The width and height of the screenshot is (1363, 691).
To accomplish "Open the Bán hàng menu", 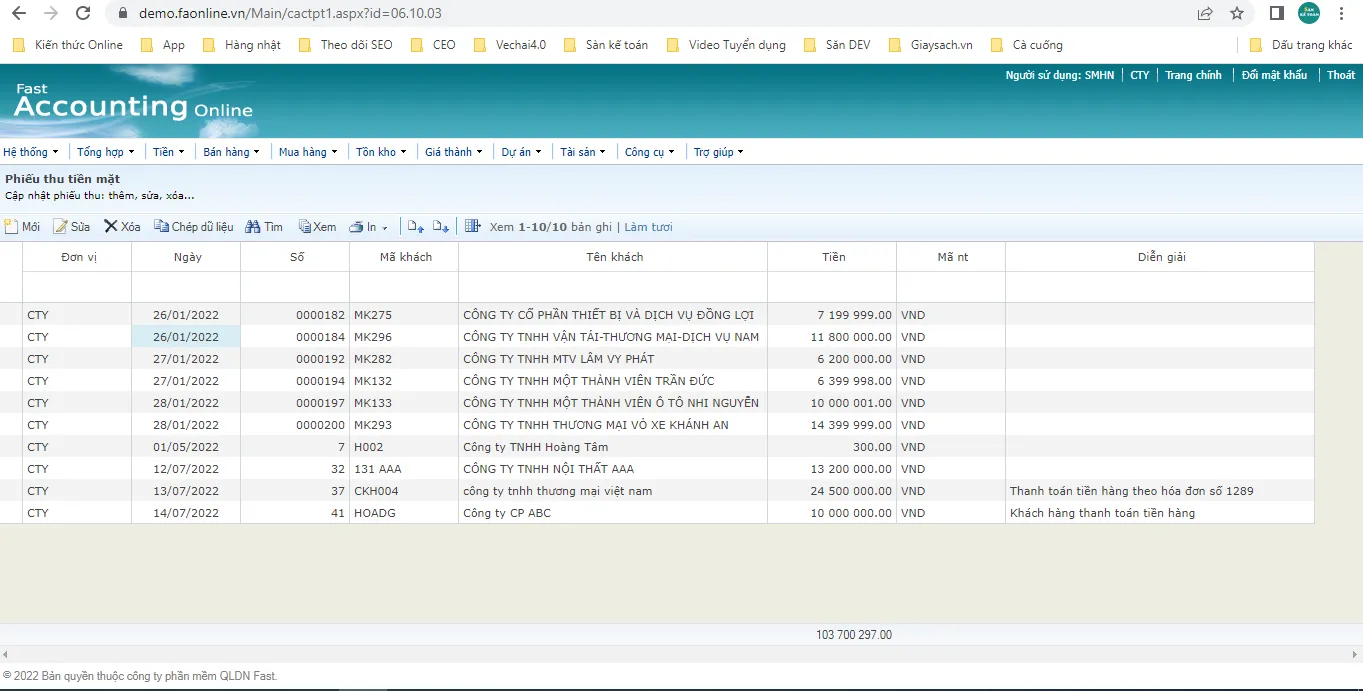I will pos(231,152).
